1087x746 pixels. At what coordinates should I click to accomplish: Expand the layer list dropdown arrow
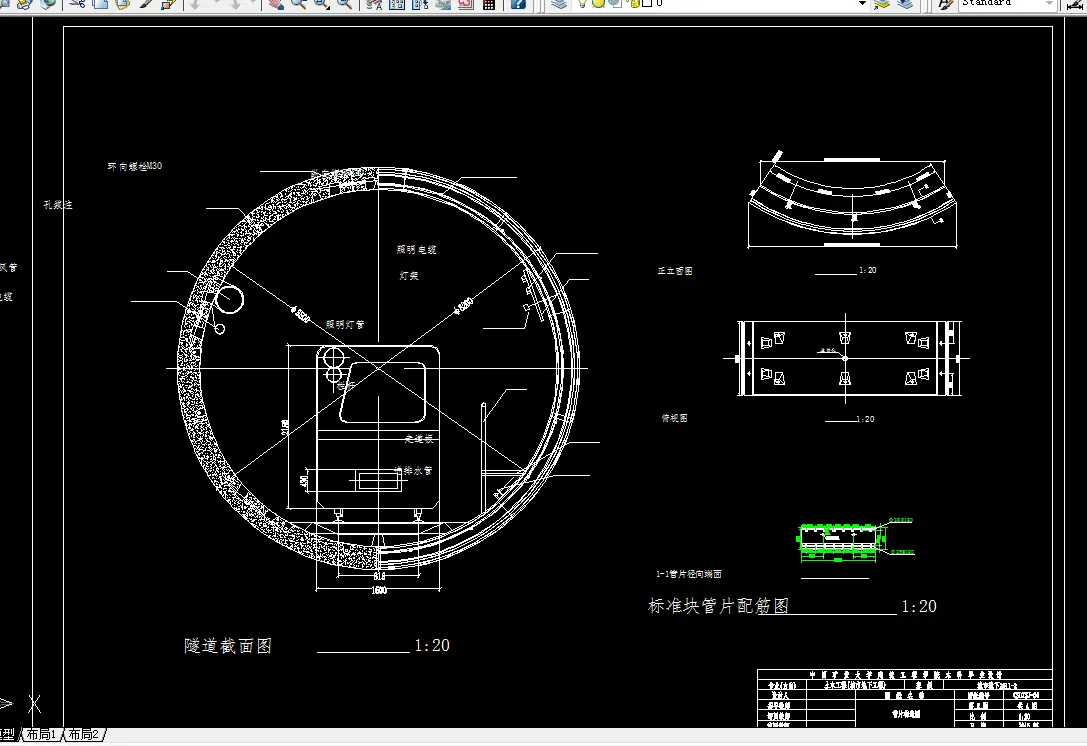(862, 3)
